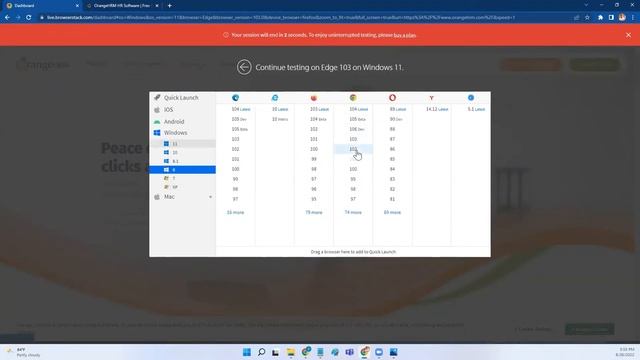Bookmark this page with the star icon
This screenshot has width=640, height=360.
(587, 18)
